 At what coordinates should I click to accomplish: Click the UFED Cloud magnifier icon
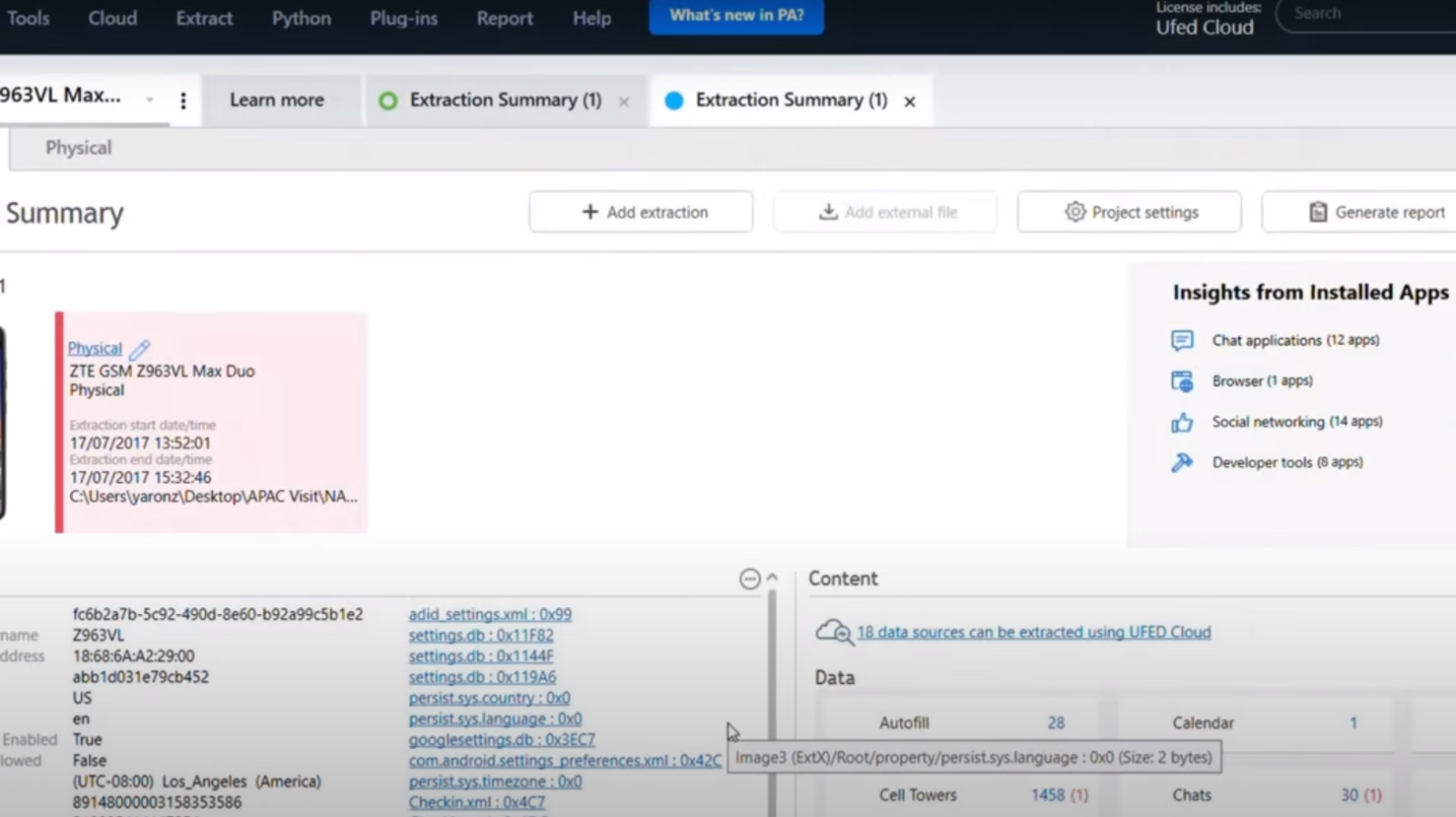833,631
